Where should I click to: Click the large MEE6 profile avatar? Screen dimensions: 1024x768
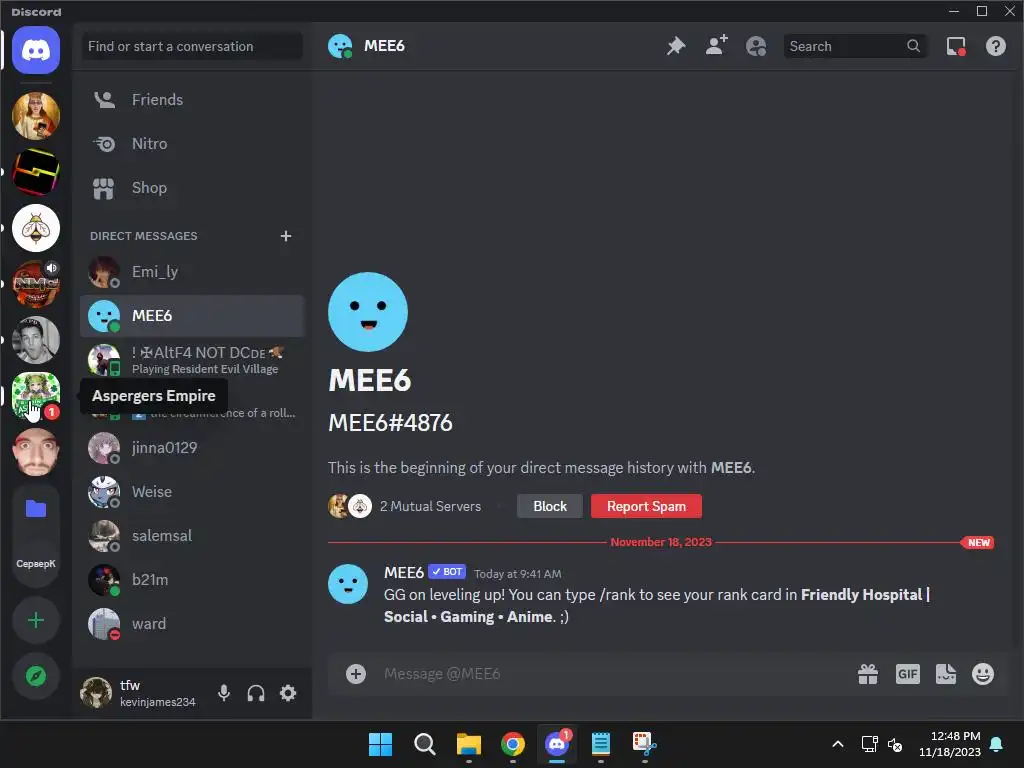pos(368,312)
